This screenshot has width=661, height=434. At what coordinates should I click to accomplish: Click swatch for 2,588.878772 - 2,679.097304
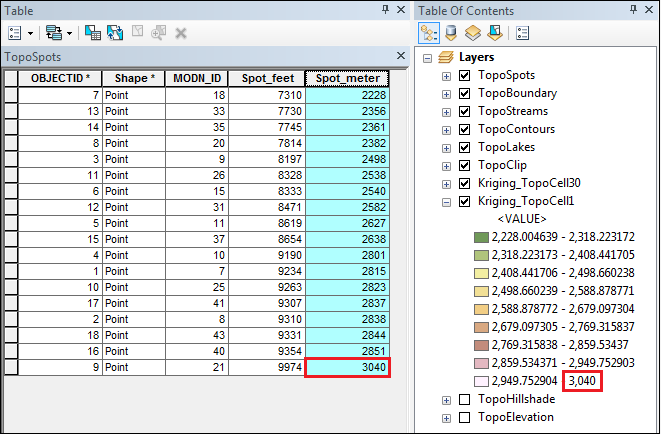pos(481,309)
